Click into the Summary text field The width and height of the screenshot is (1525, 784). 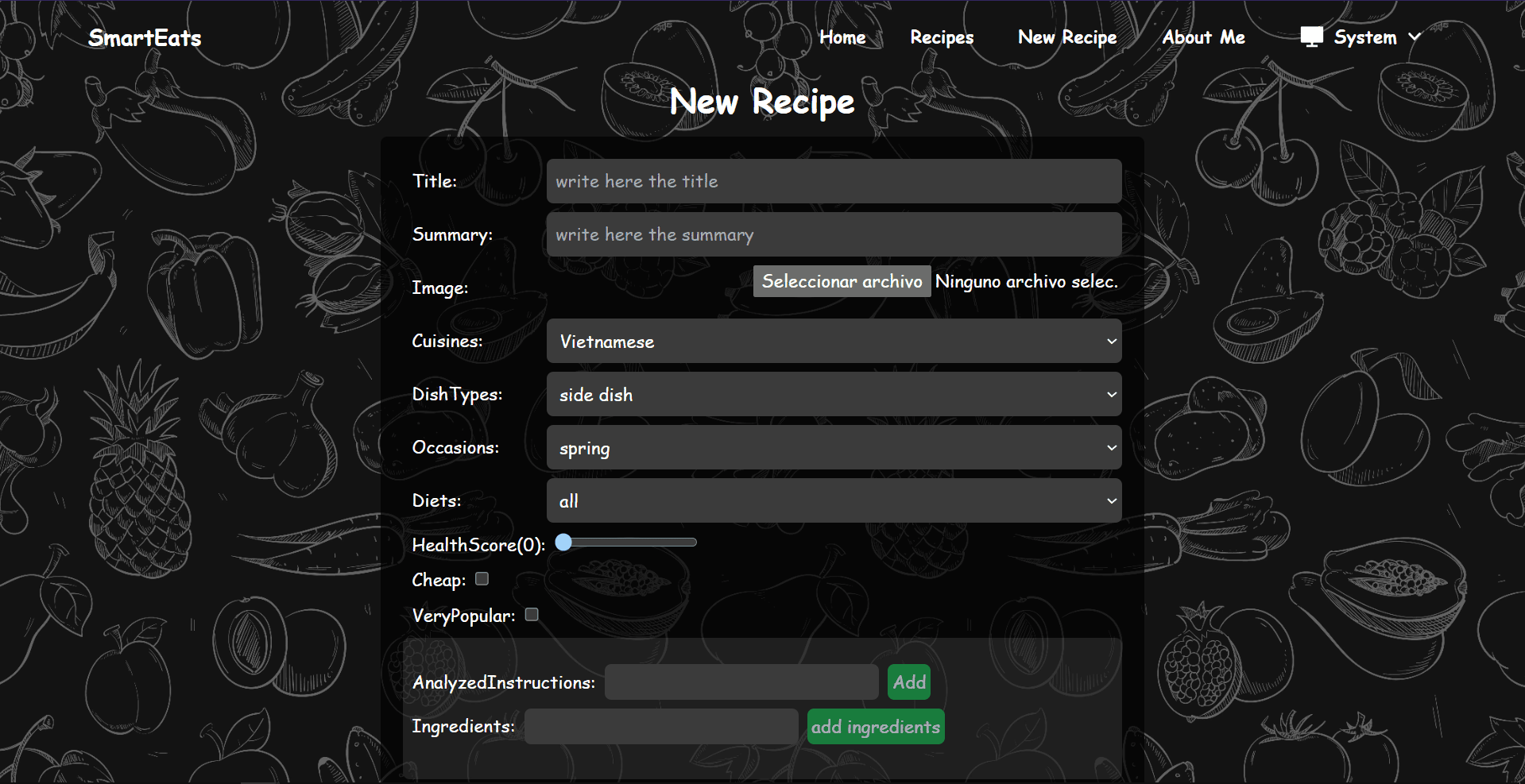coord(834,234)
